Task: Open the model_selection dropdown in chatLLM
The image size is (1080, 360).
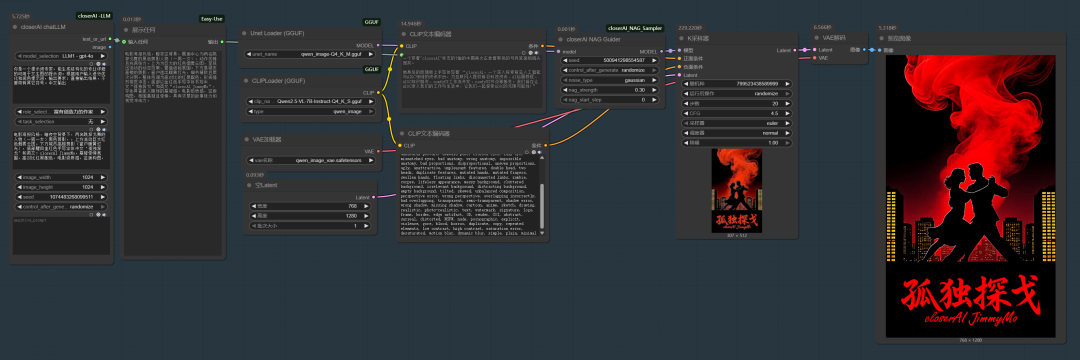Action: (x=61, y=56)
